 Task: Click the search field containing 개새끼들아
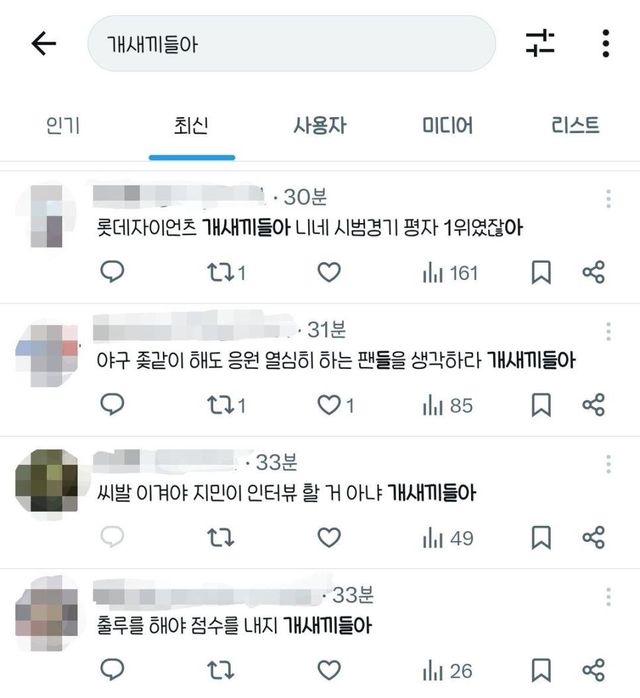292,44
